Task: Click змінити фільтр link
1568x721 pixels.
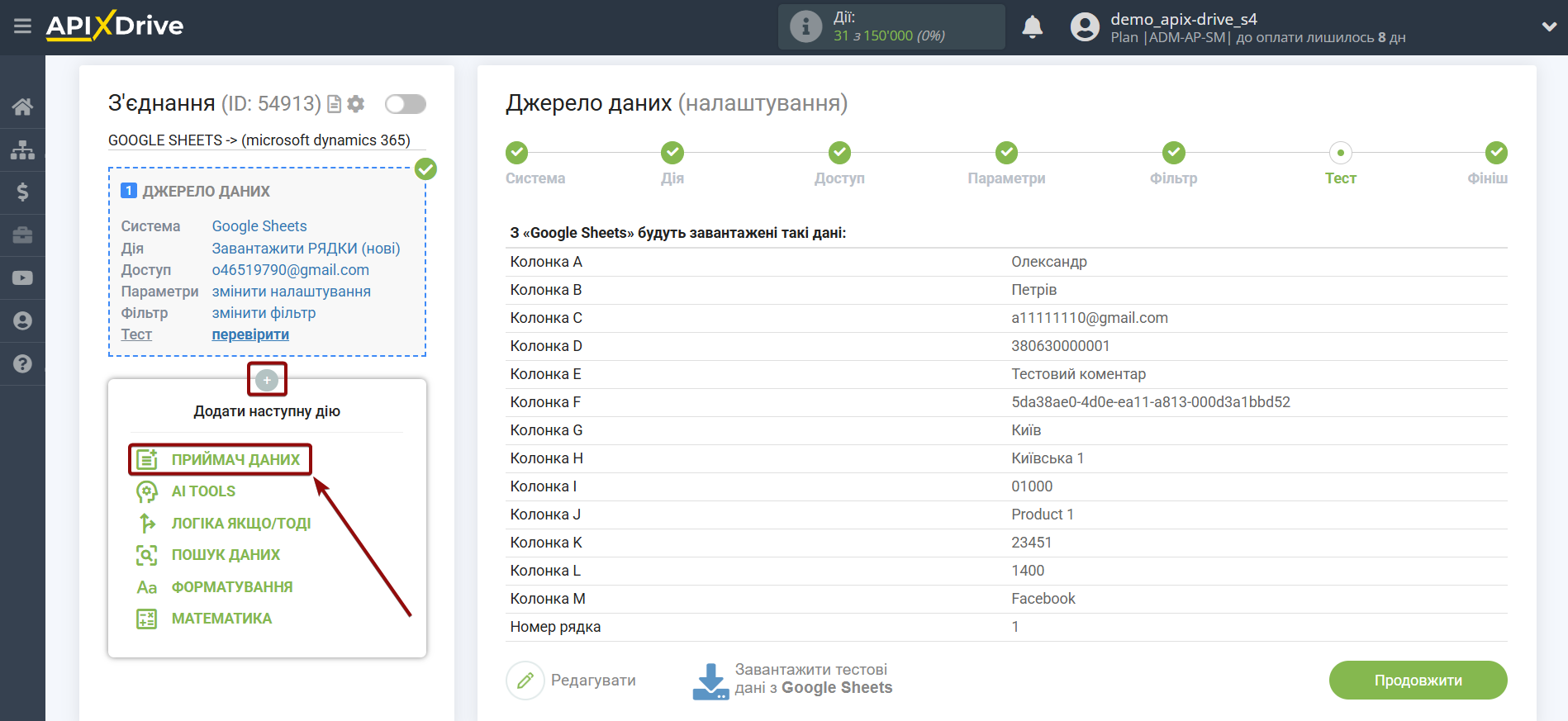Action: pos(264,313)
